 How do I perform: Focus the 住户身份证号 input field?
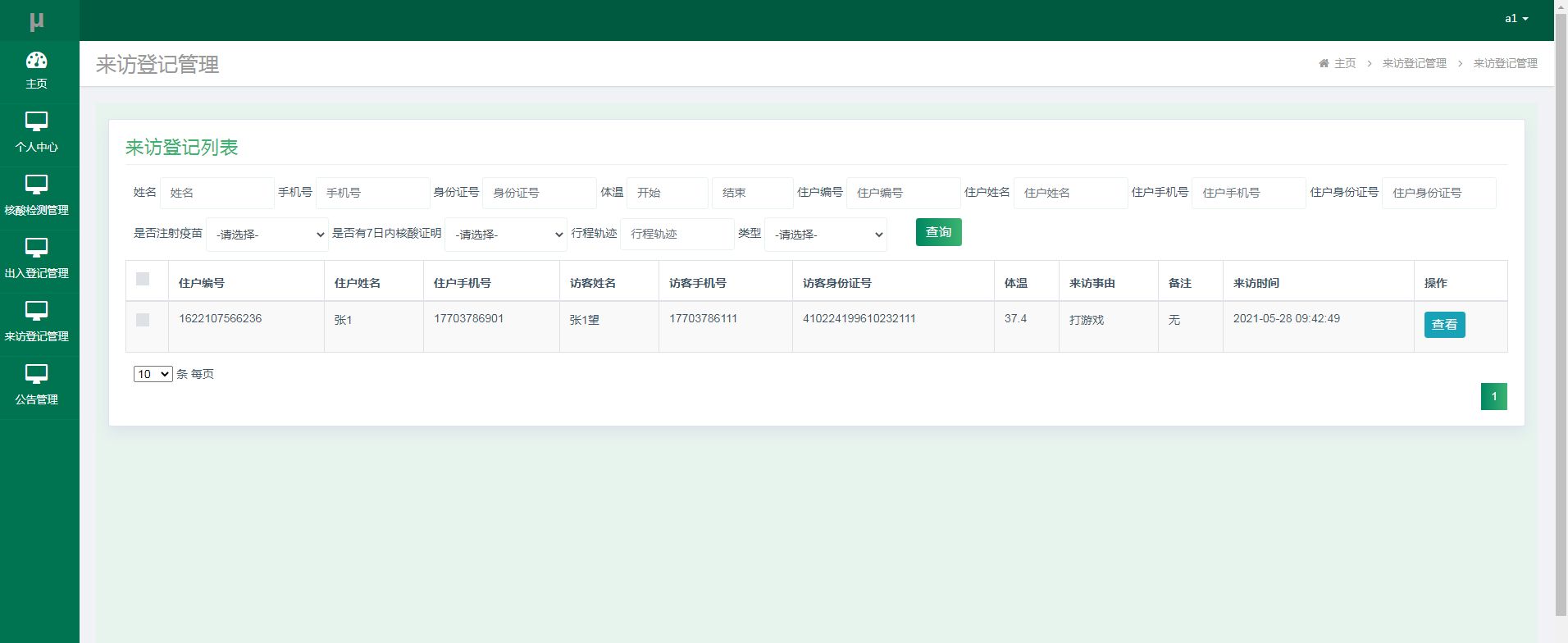pyautogui.click(x=1439, y=193)
